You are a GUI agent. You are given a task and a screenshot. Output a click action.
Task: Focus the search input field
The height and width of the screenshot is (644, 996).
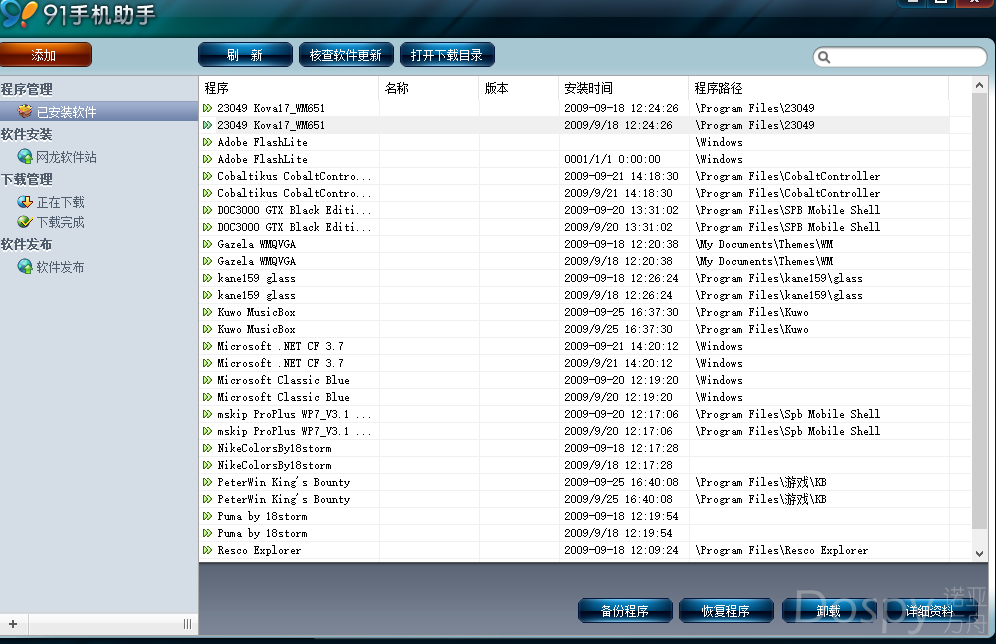(x=905, y=57)
